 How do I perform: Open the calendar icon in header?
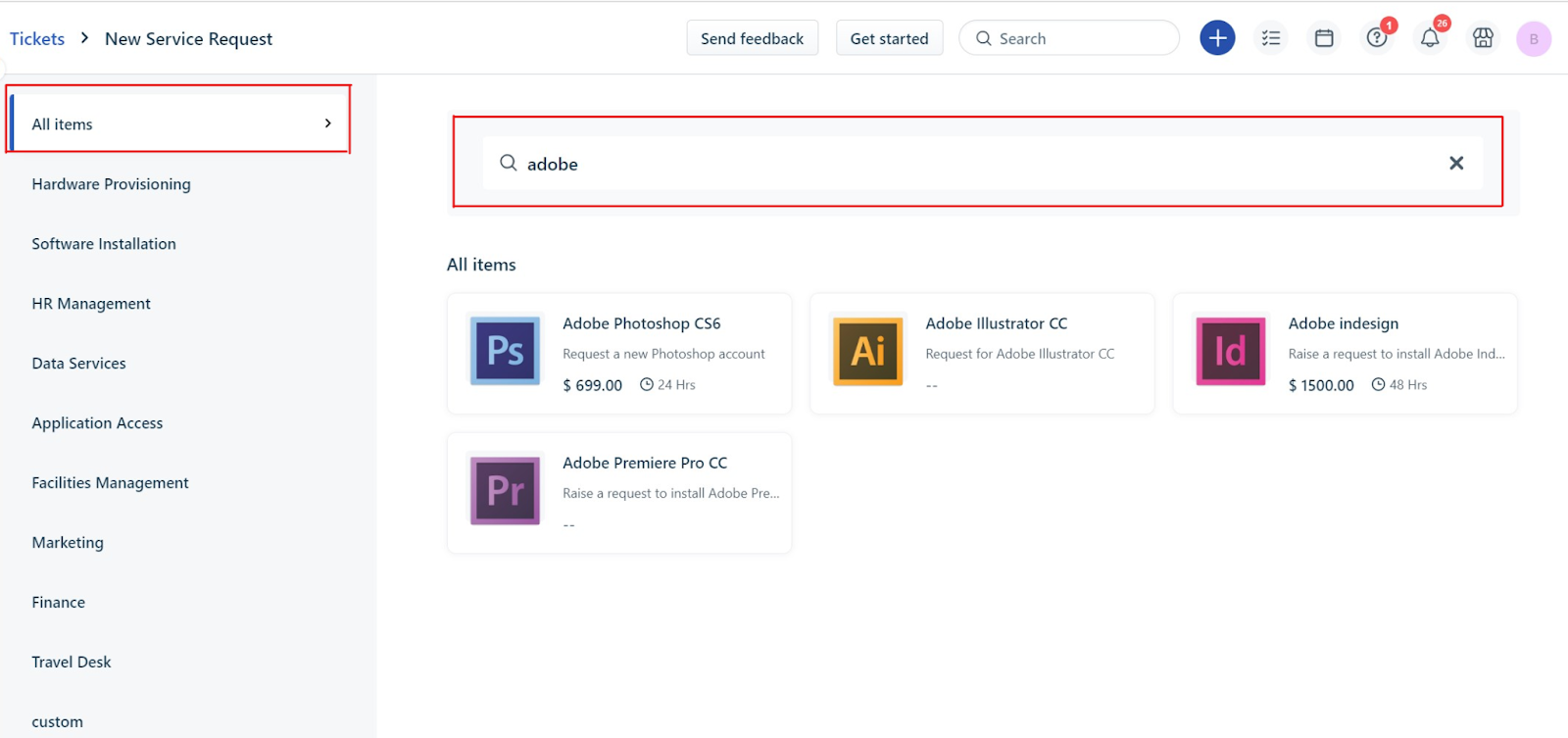click(x=1324, y=38)
